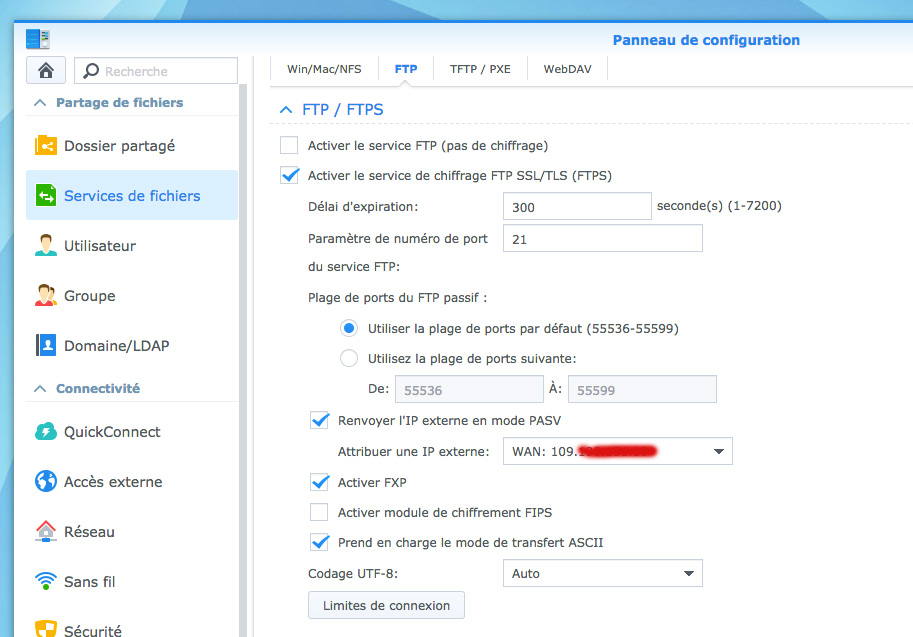
Task: Enable the unencrypted FTP service checkbox
Action: [x=290, y=145]
